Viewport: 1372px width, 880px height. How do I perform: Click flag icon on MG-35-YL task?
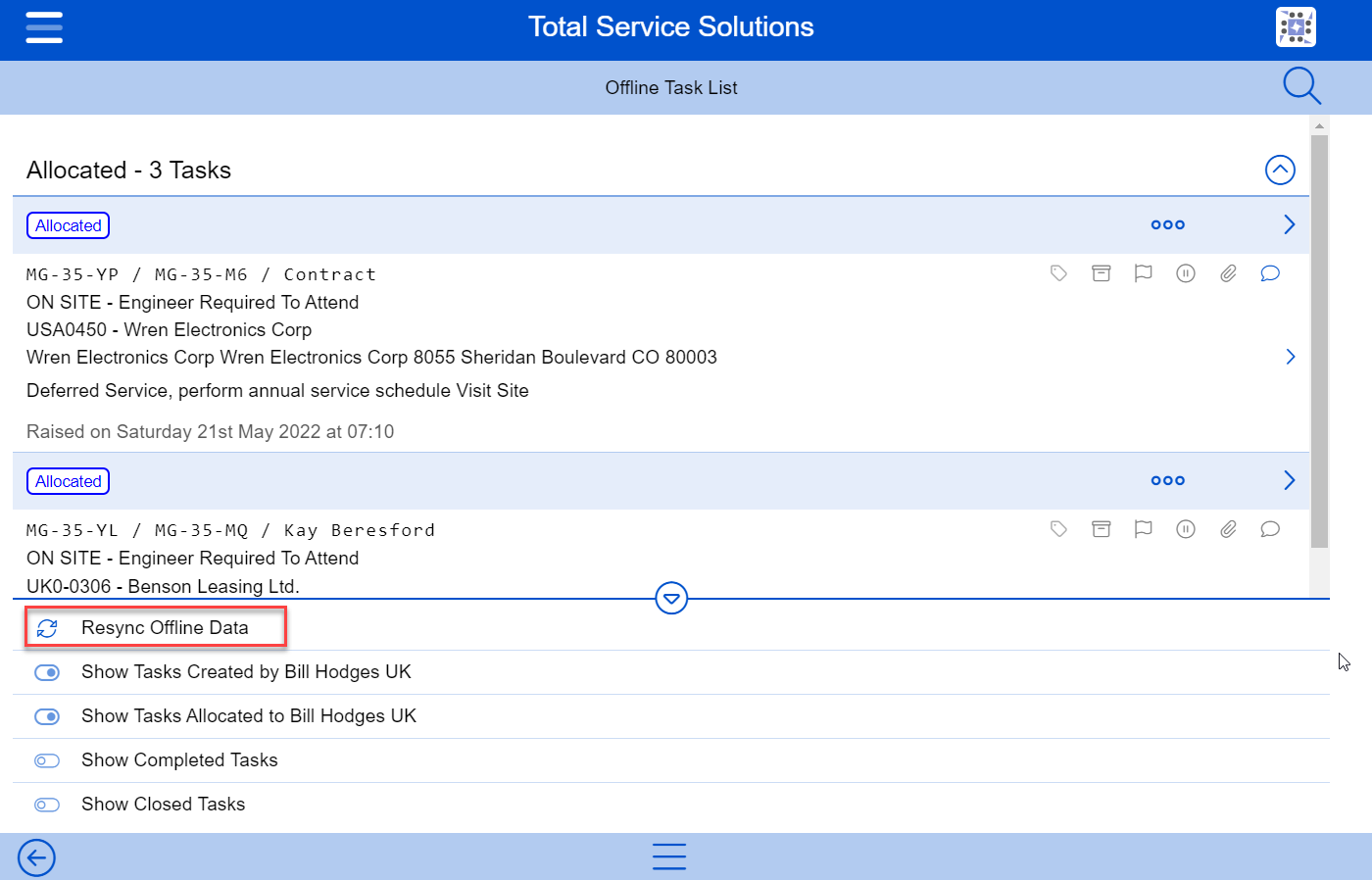[x=1143, y=529]
